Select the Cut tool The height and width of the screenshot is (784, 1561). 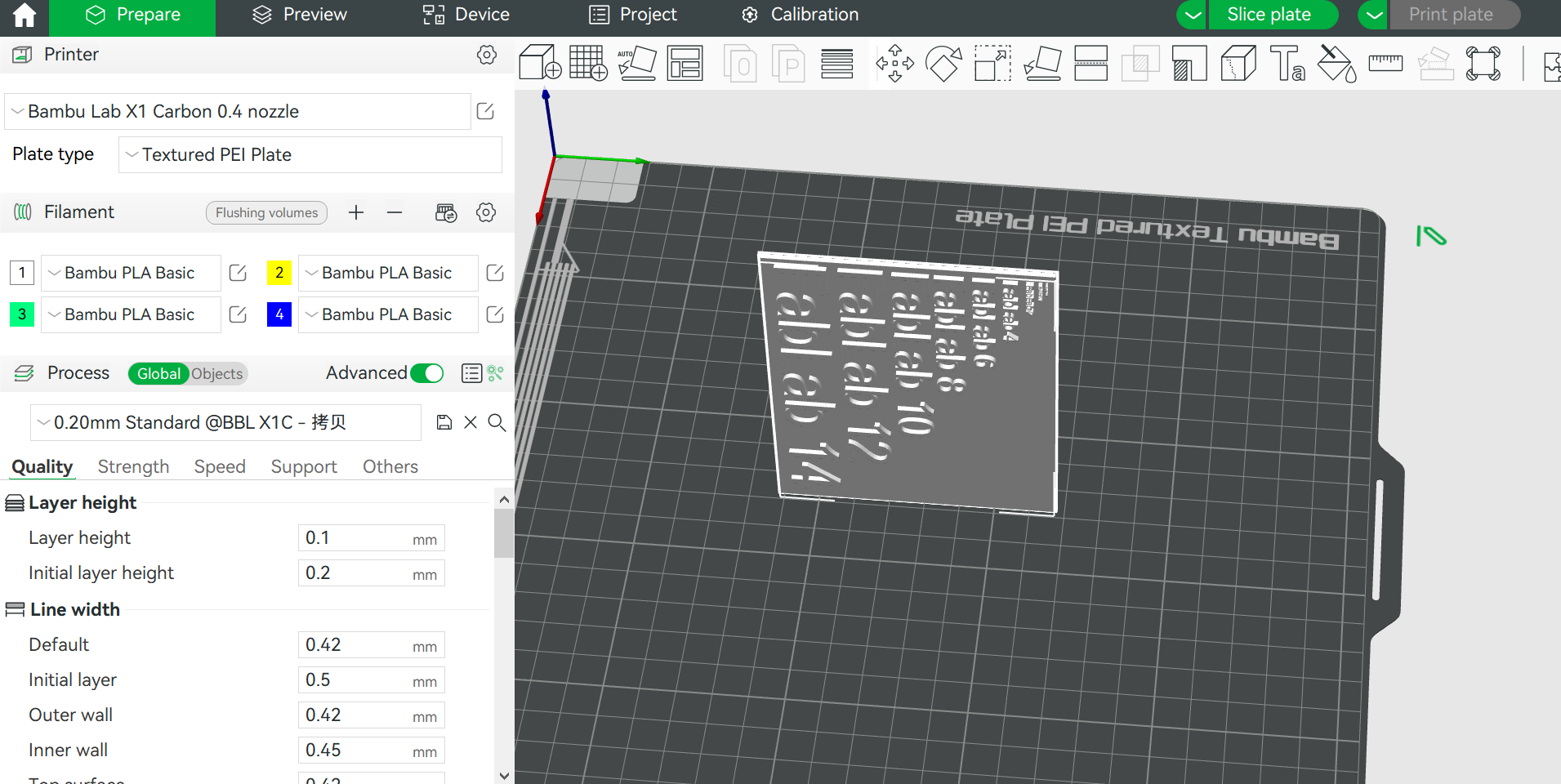1090,63
